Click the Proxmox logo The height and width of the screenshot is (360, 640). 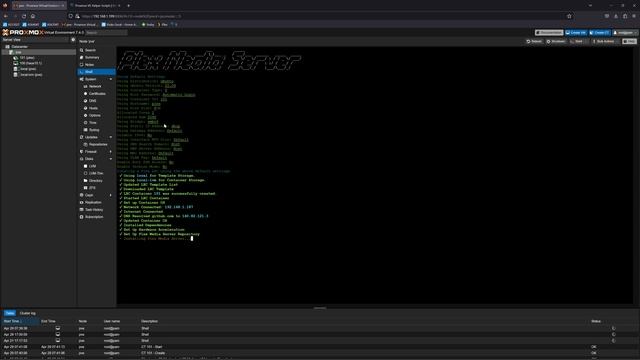click(22, 32)
